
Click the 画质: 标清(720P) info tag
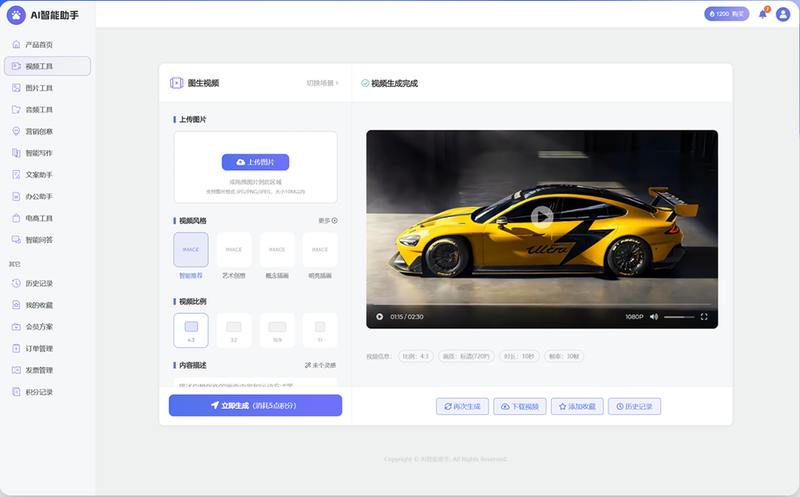(x=466, y=356)
